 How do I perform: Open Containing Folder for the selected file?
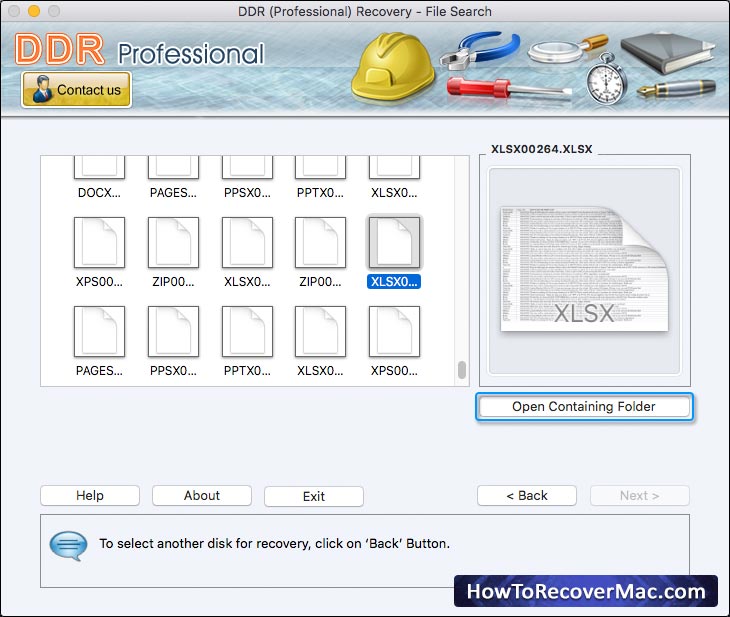[584, 407]
